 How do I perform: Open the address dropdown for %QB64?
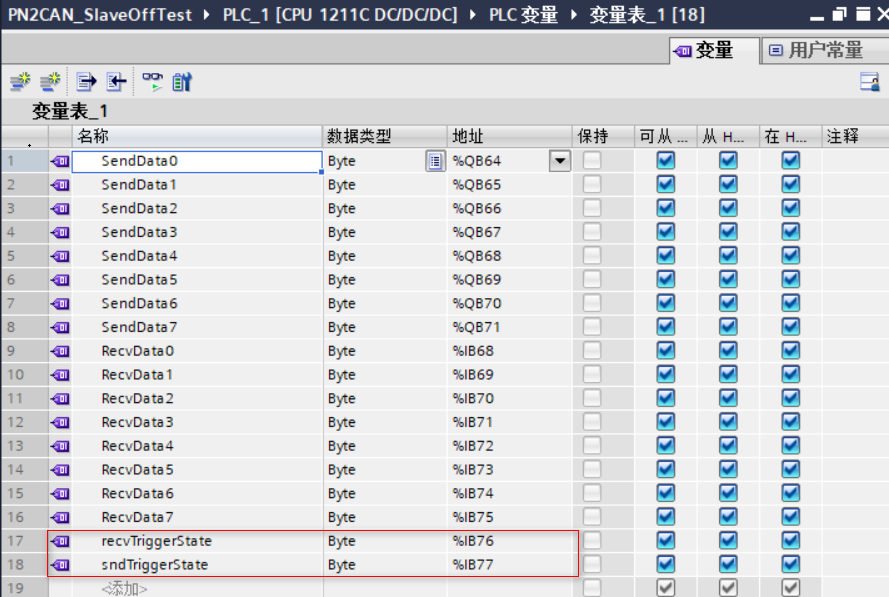coord(559,161)
